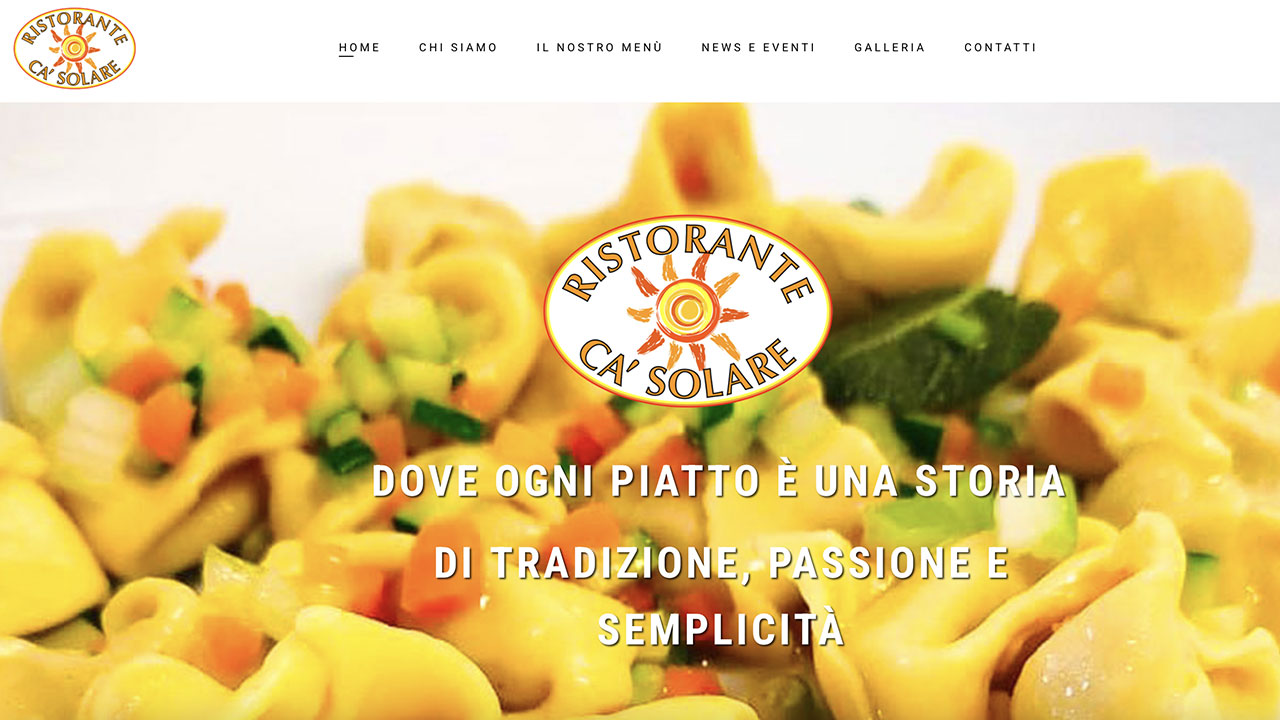1280x720 pixels.
Task: Click the Ristorante Ca' Solare header logo
Action: pos(75,48)
